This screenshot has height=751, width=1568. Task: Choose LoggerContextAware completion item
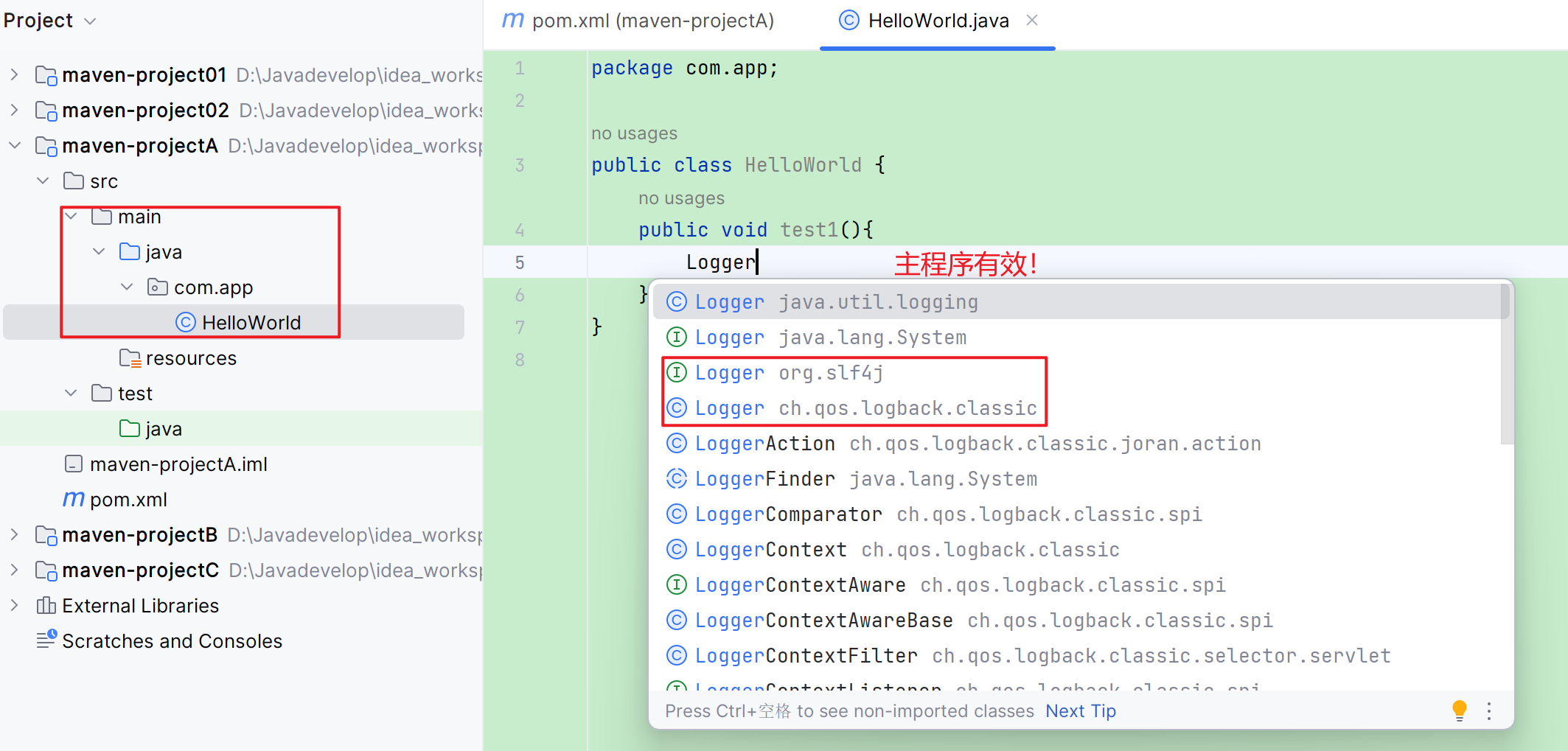tap(1076, 584)
